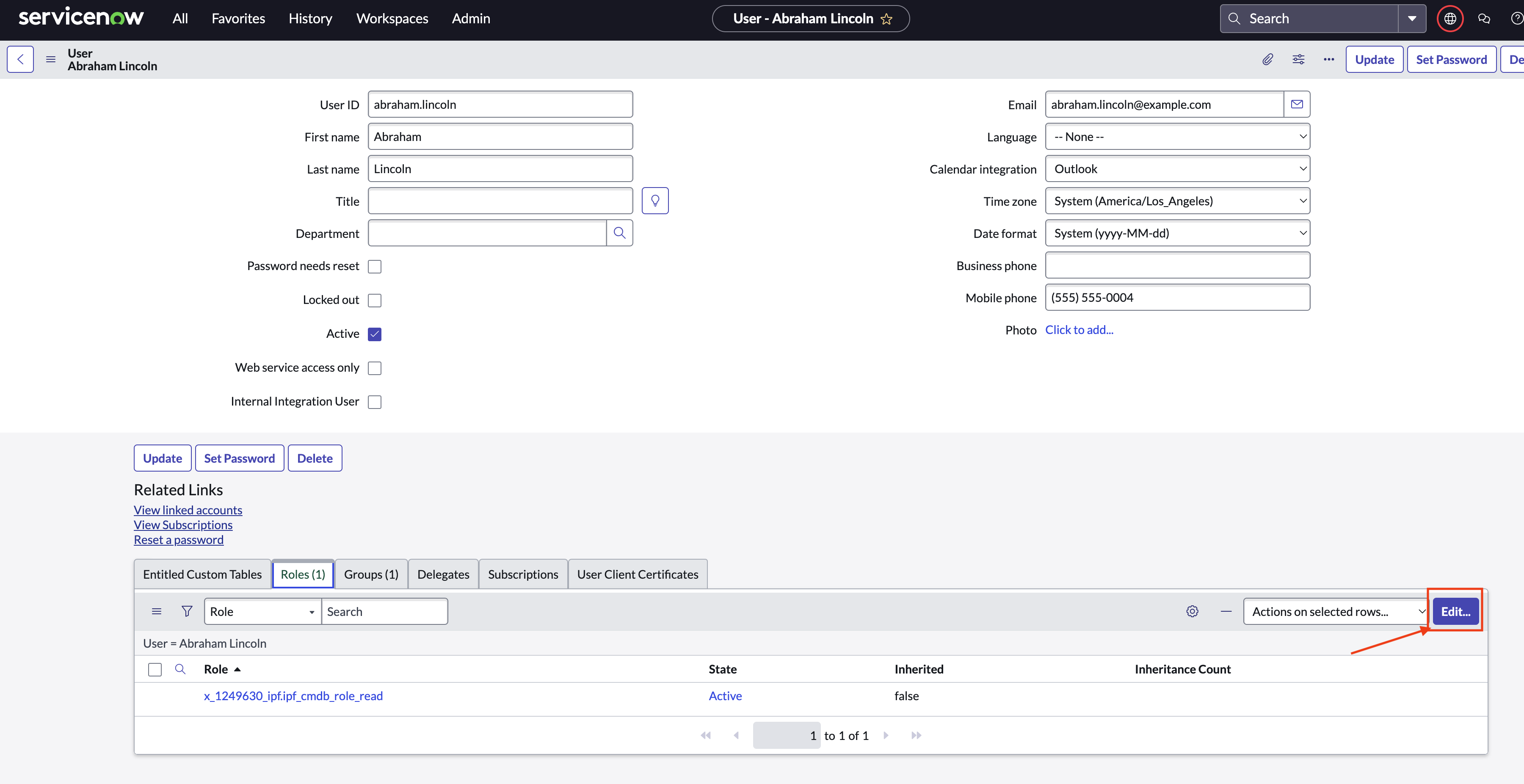
Task: Open the Calendar integration dropdown
Action: coord(1177,169)
